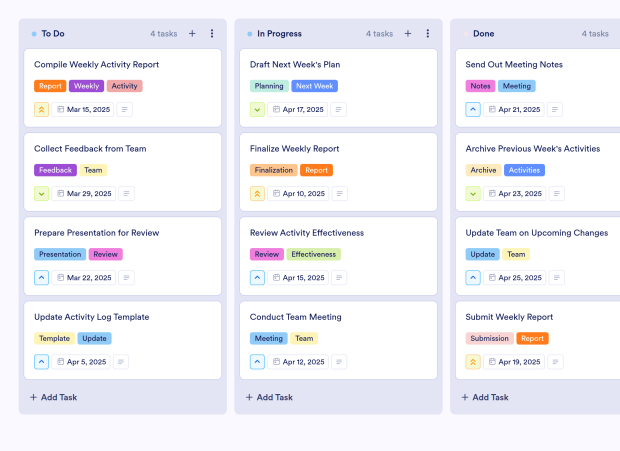This screenshot has width=620, height=451.
Task: Select the purple Feedback tag
Action: point(55,170)
